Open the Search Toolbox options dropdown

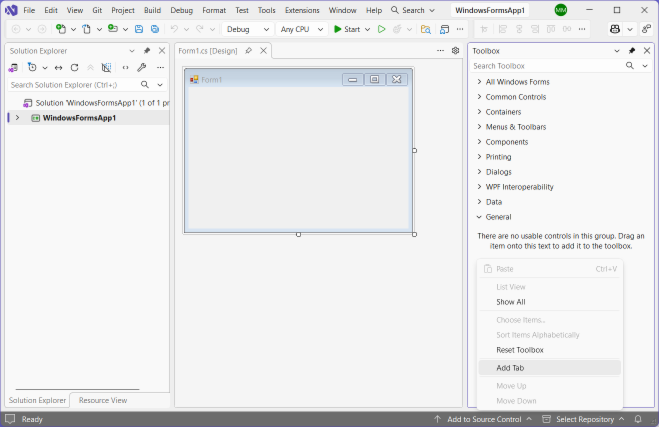tap(645, 66)
